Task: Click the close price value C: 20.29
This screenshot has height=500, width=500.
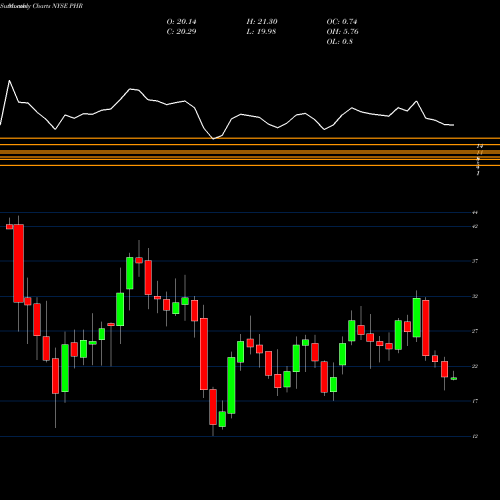Action: click(x=181, y=32)
